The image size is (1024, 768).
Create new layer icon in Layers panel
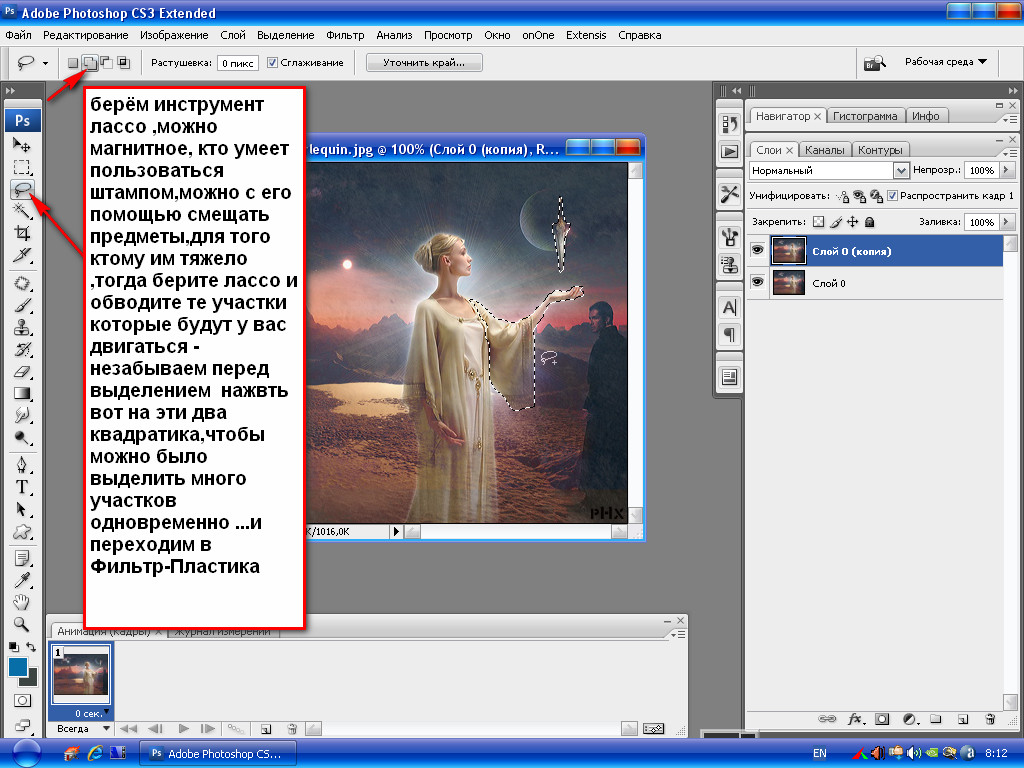(963, 719)
